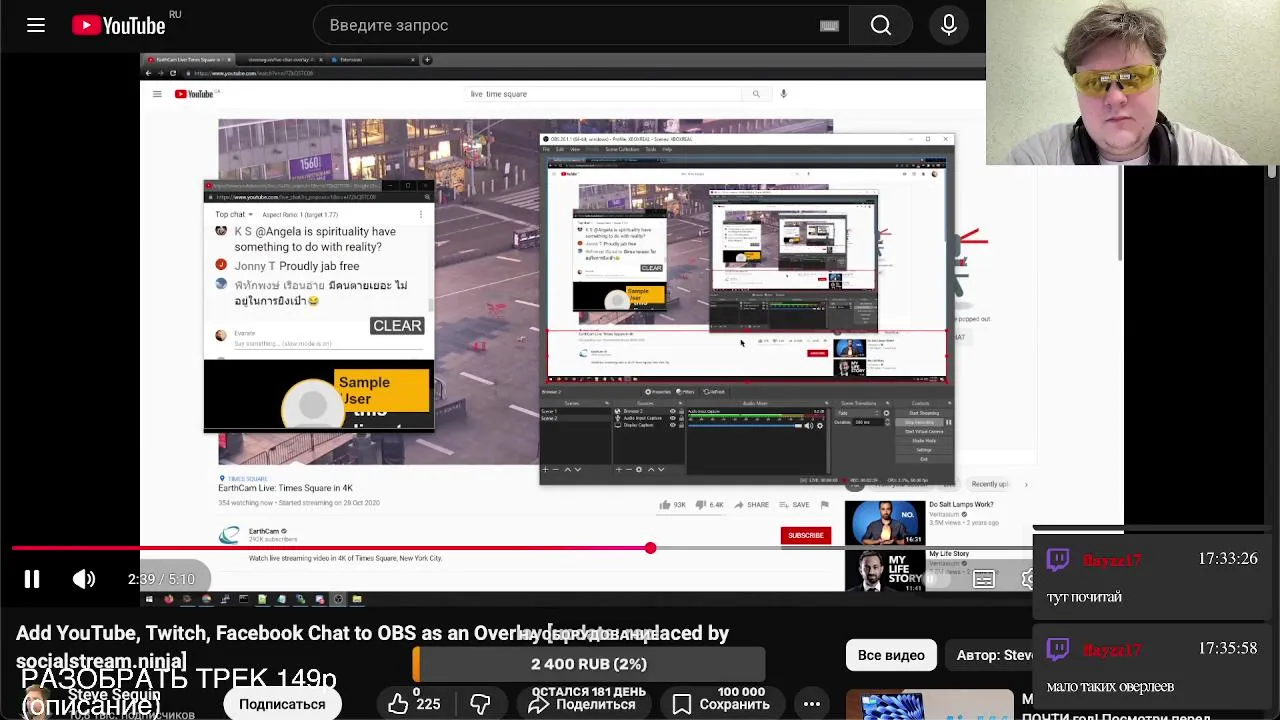The image size is (1280, 720).
Task: In the video, click the Windows Start button
Action: pyautogui.click(x=149, y=599)
